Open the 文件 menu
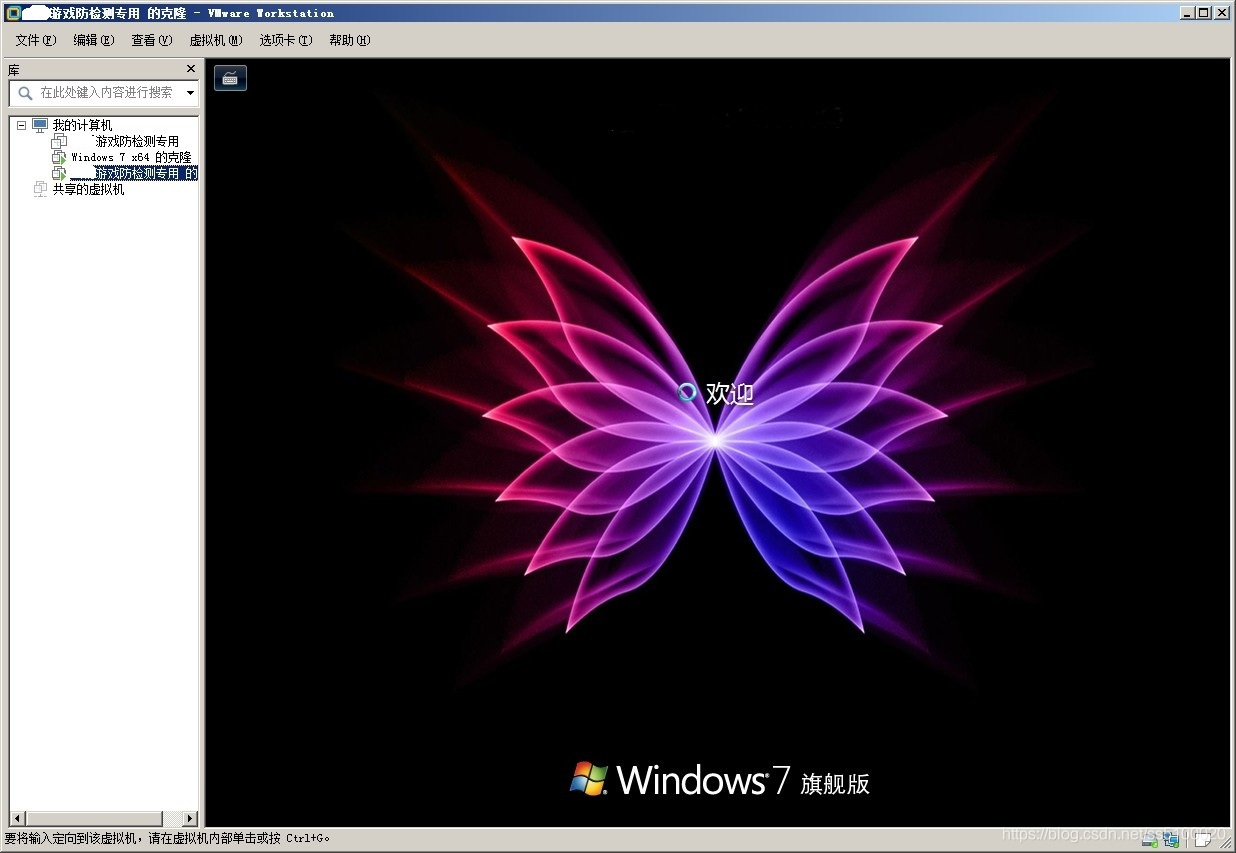The height and width of the screenshot is (853, 1236). pyautogui.click(x=36, y=40)
